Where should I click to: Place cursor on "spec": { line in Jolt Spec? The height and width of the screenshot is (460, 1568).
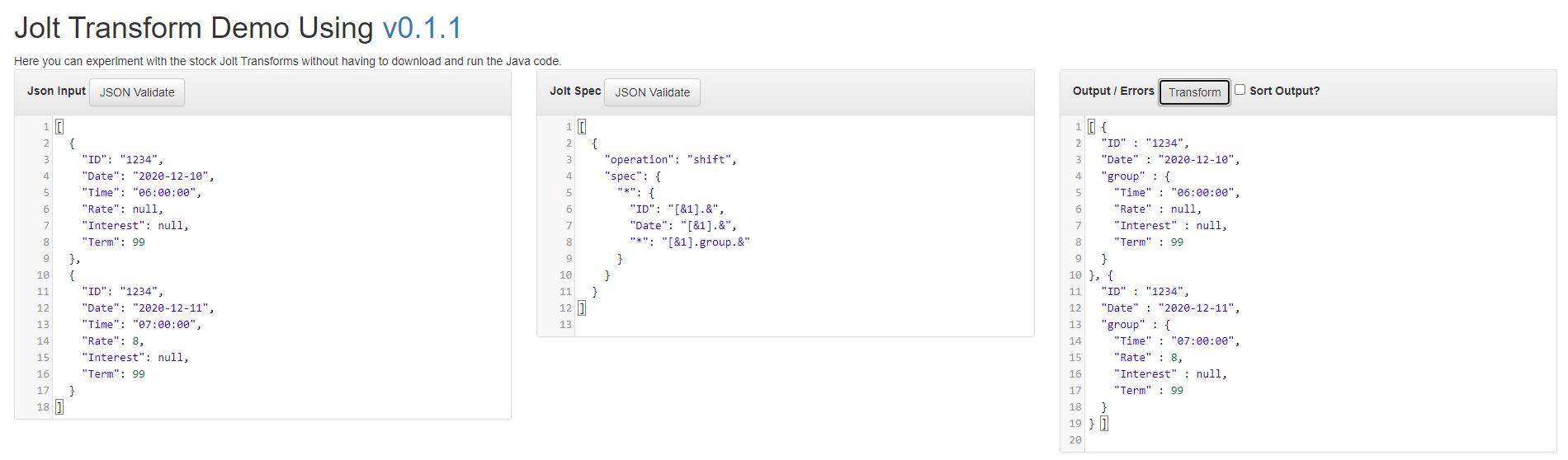point(633,176)
